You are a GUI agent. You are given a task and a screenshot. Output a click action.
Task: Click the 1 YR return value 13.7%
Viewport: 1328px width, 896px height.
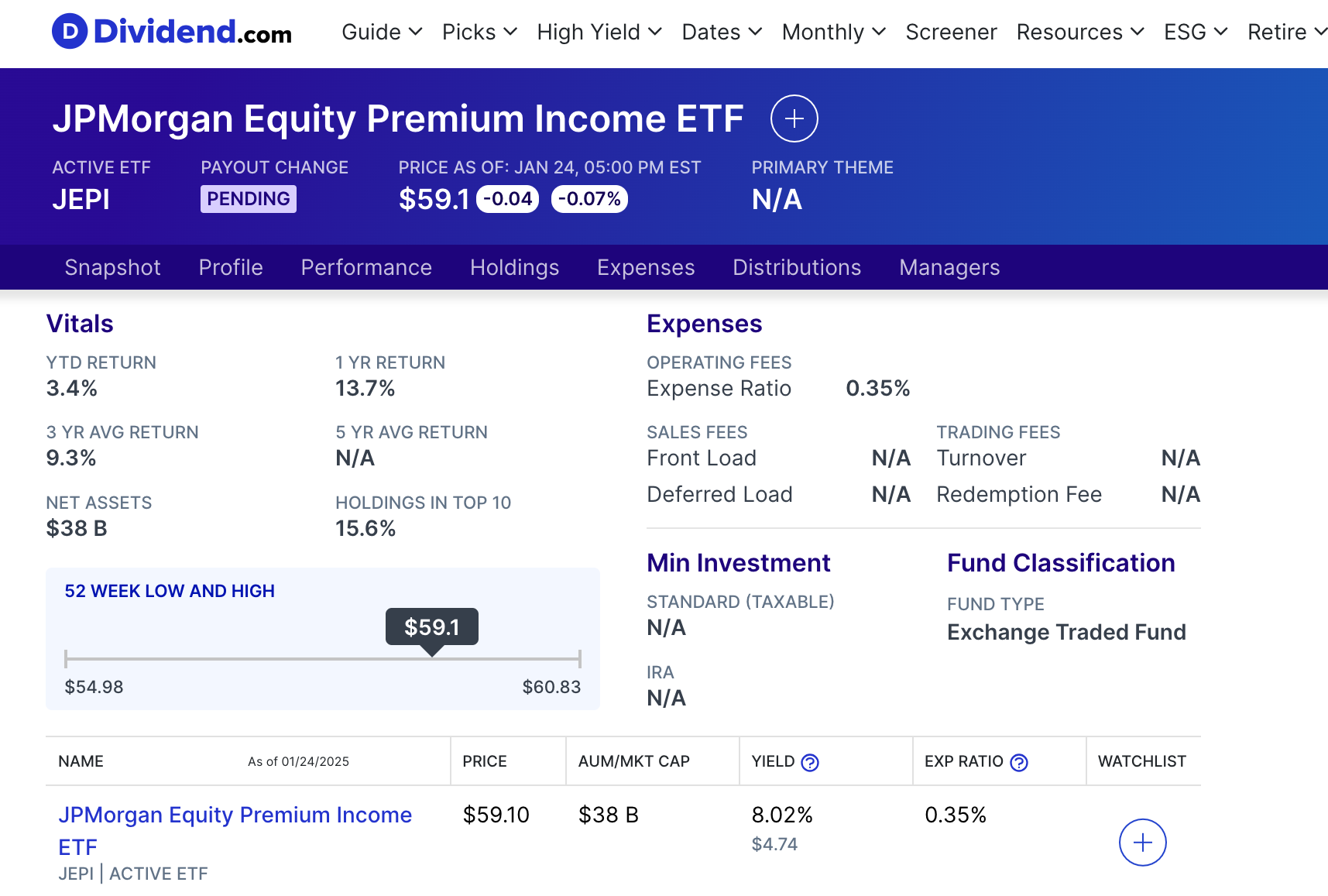click(365, 388)
